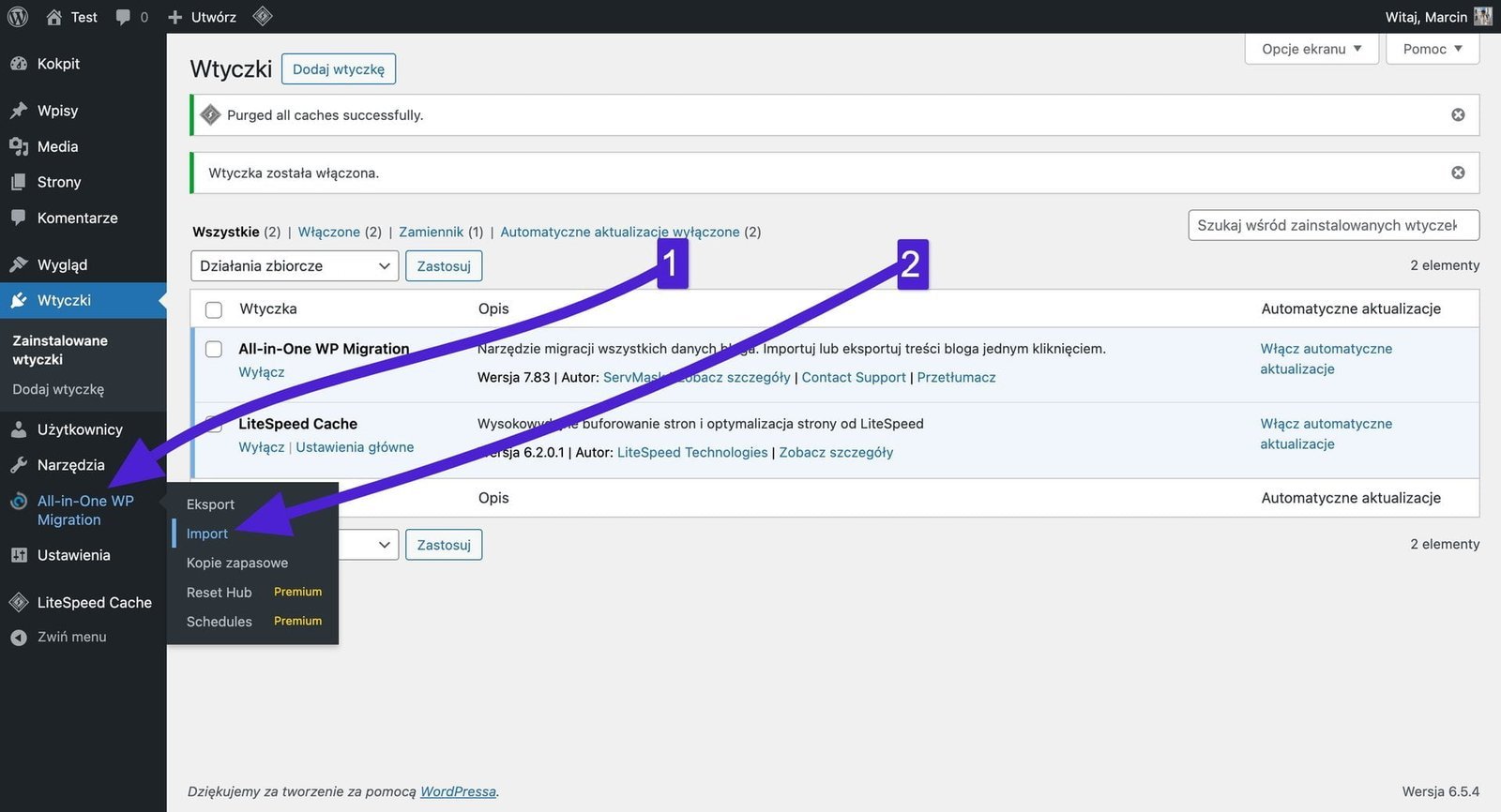Image resolution: width=1501 pixels, height=812 pixels.
Task: Click the Kokpit dashboard icon in sidebar
Action: point(19,64)
